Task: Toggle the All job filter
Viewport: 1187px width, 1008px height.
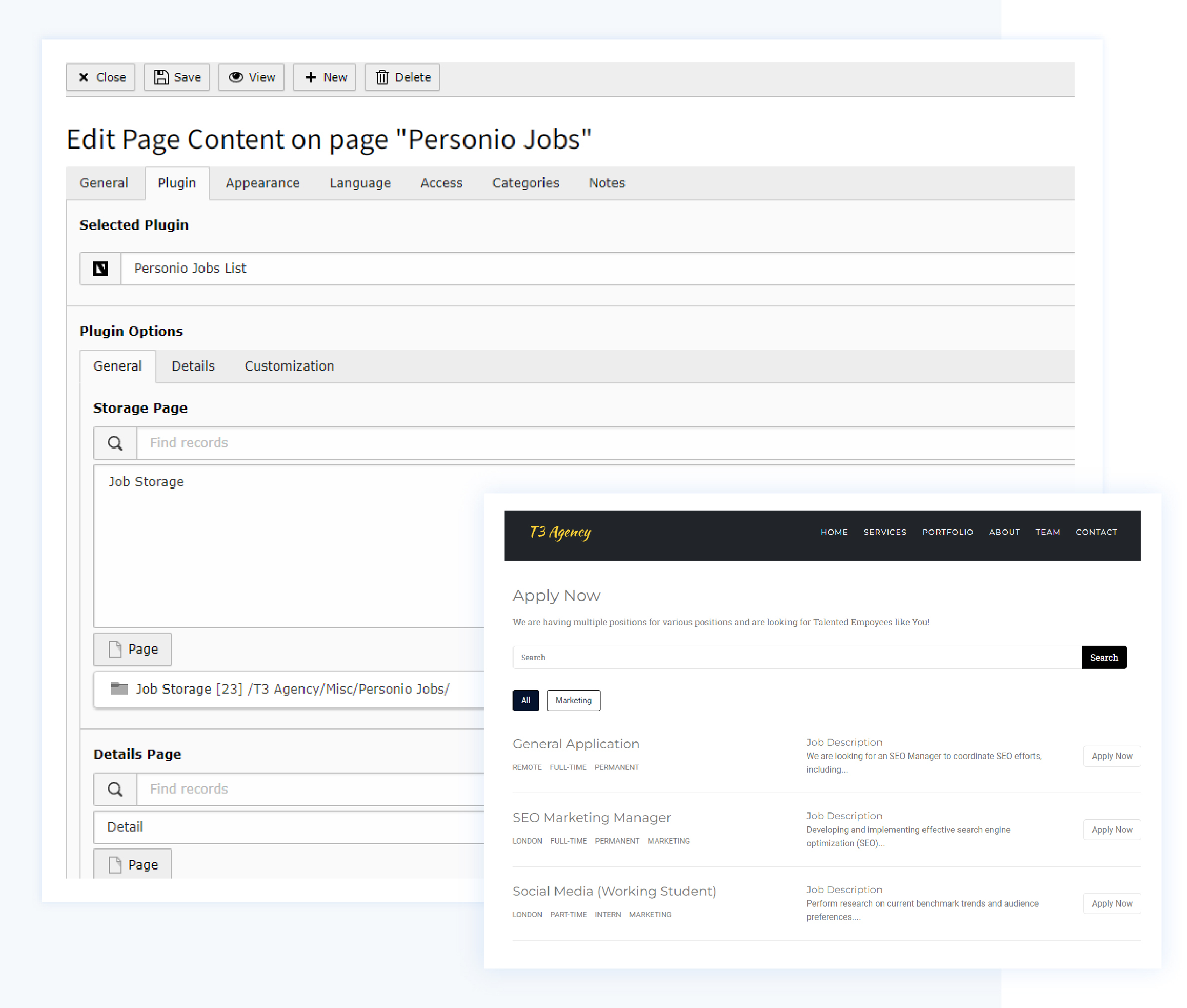Action: coord(525,700)
